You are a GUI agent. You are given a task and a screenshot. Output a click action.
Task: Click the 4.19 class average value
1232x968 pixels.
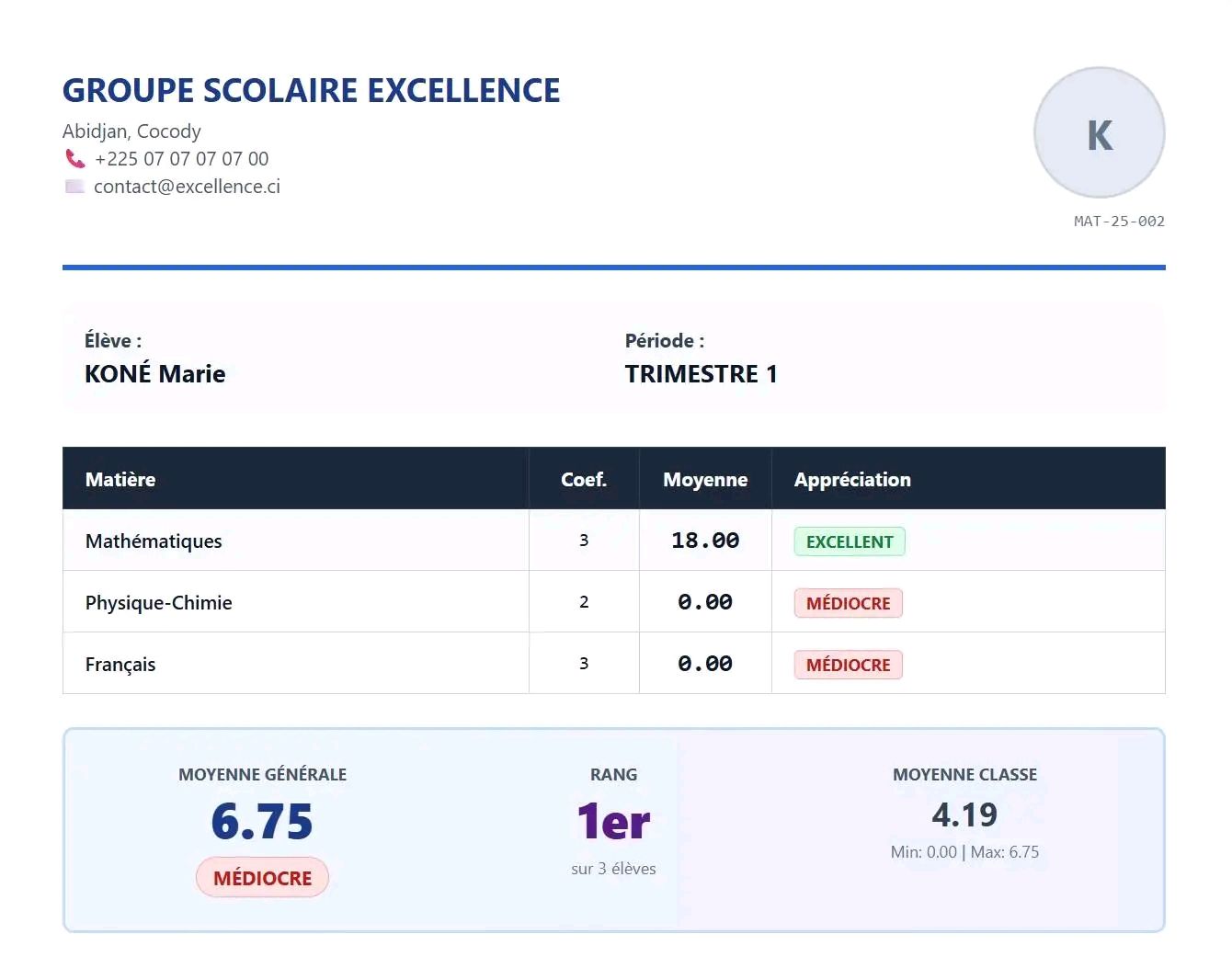pos(964,814)
